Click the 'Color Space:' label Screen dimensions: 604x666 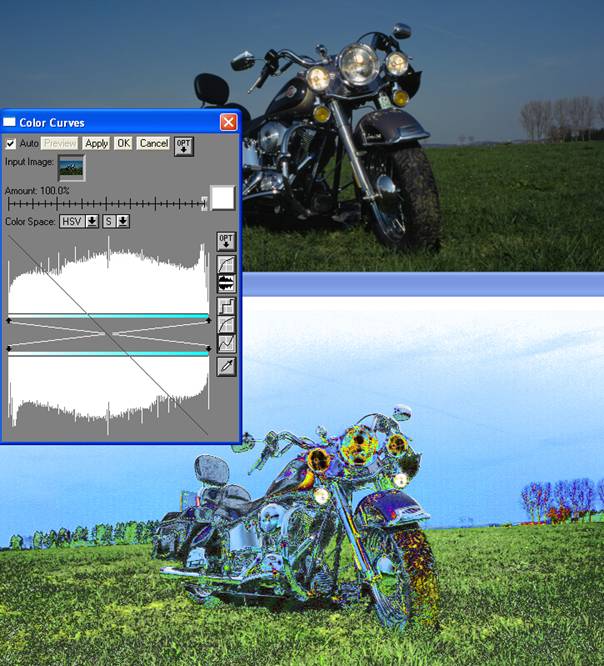click(30, 221)
